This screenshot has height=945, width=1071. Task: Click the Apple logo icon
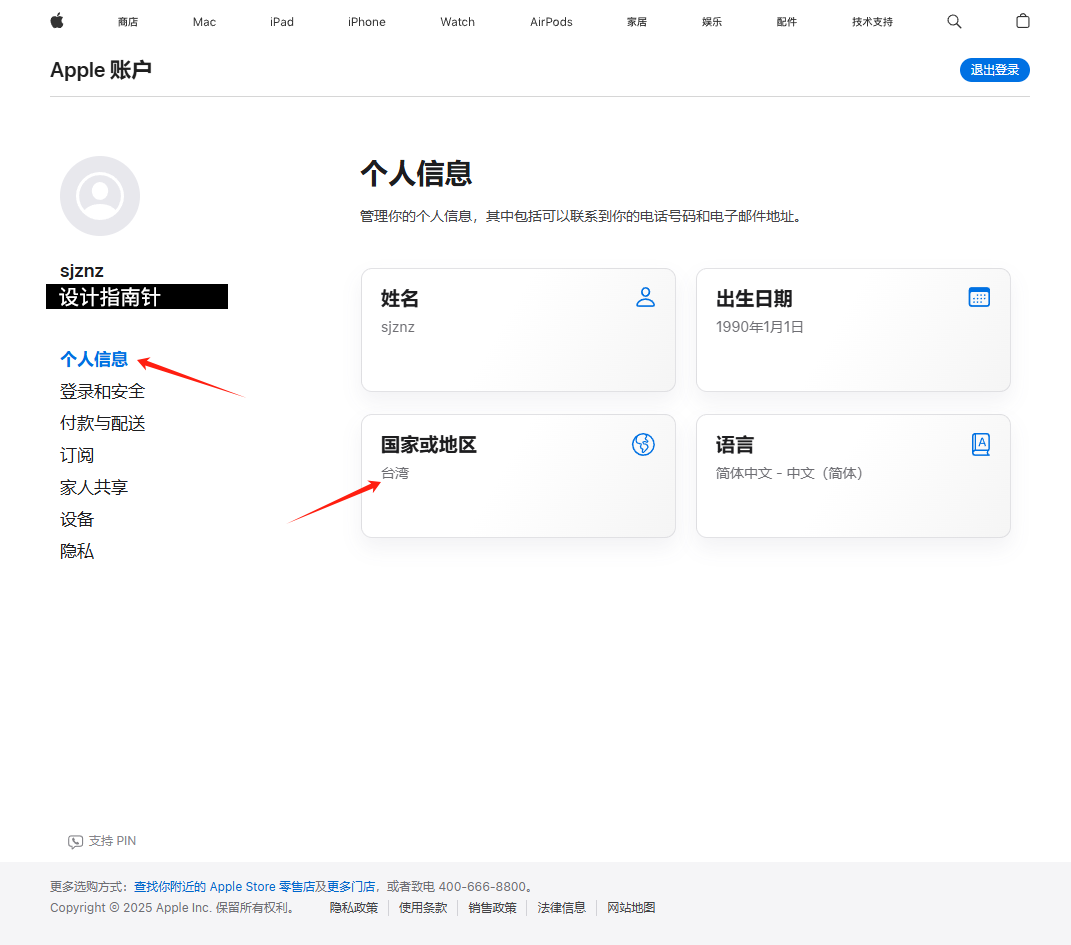click(57, 21)
